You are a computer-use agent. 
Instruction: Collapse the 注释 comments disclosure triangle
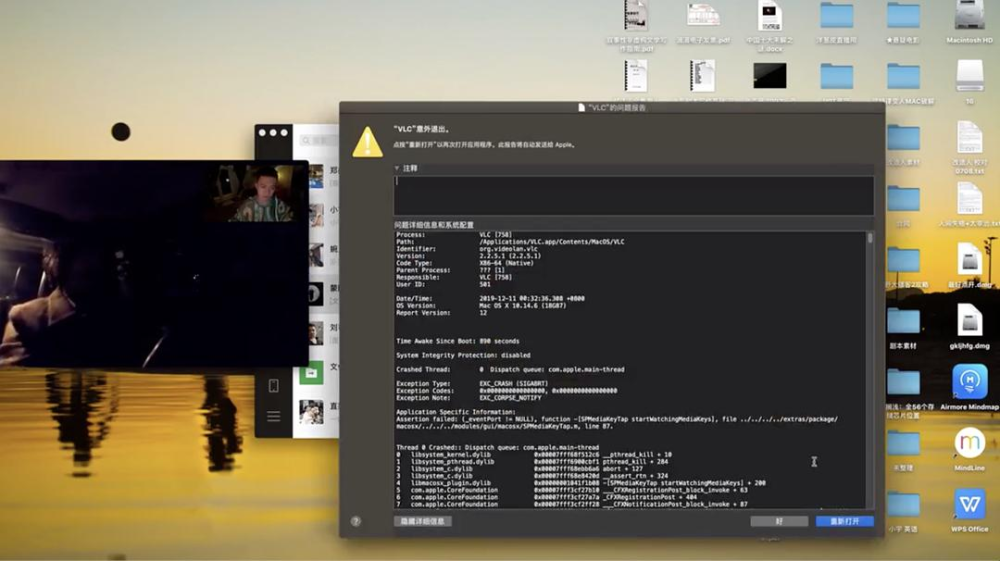397,168
